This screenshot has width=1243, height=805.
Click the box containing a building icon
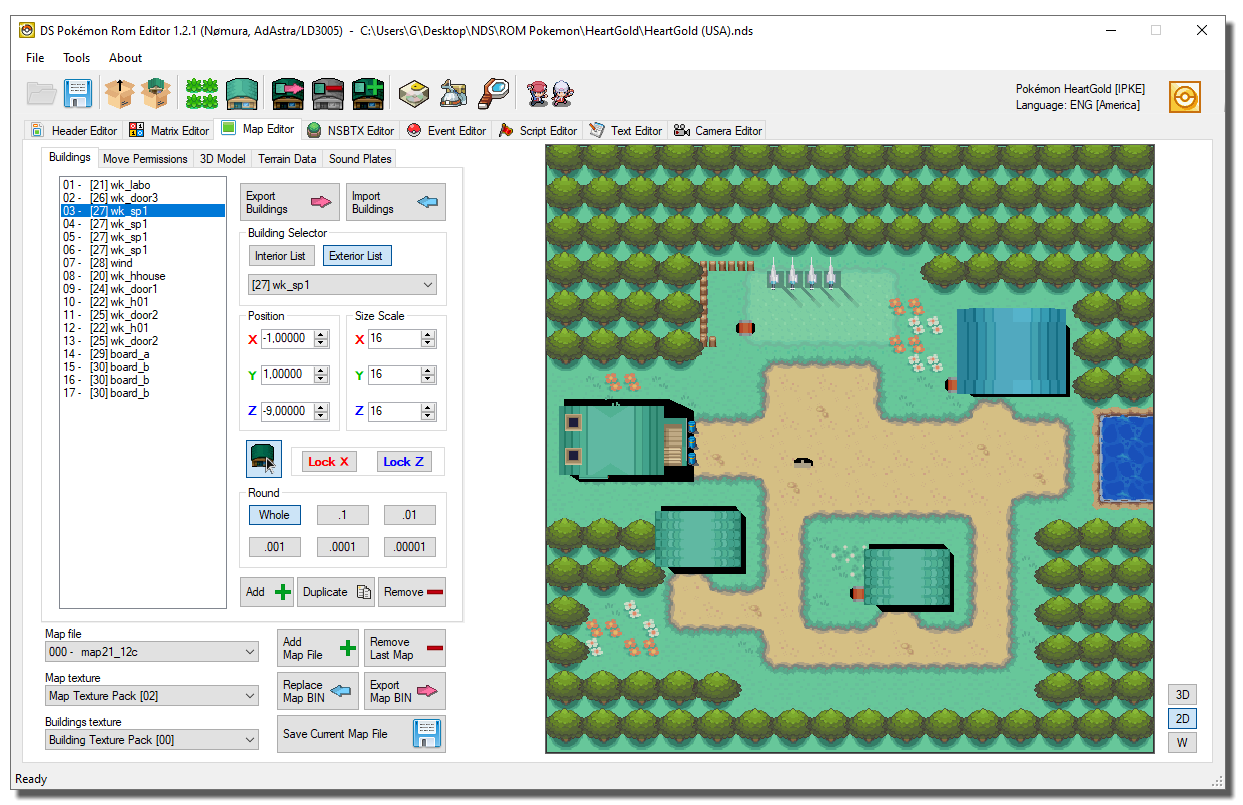(x=155, y=94)
